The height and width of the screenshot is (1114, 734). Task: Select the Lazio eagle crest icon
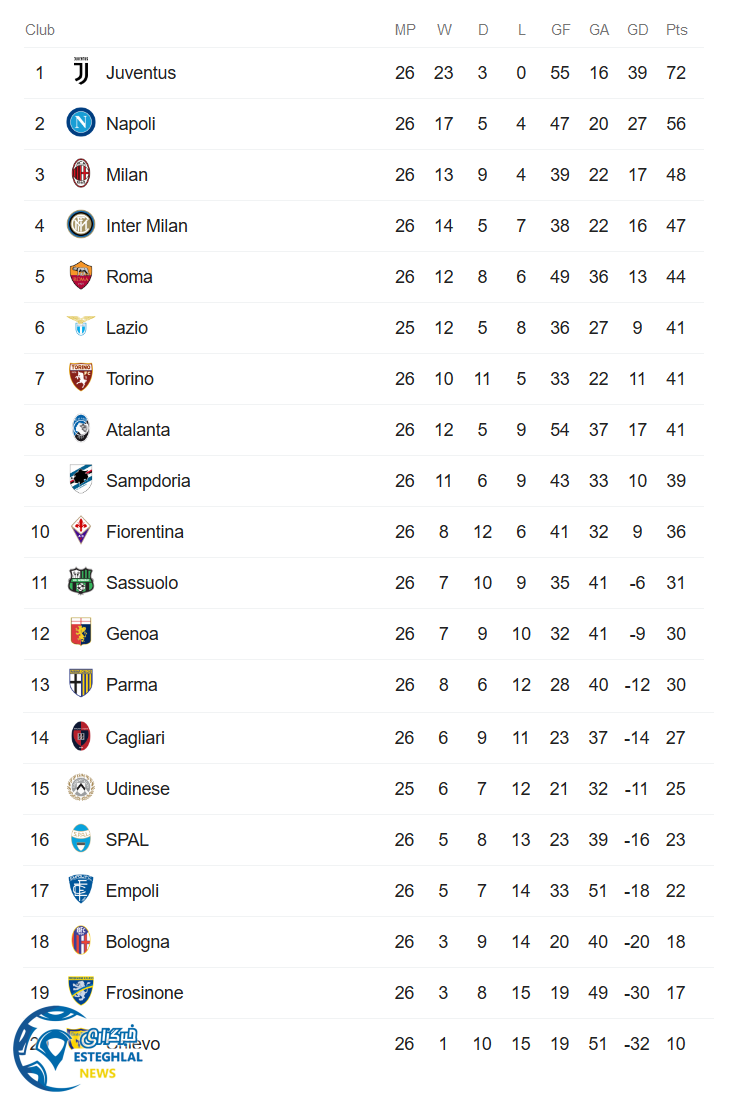click(81, 328)
